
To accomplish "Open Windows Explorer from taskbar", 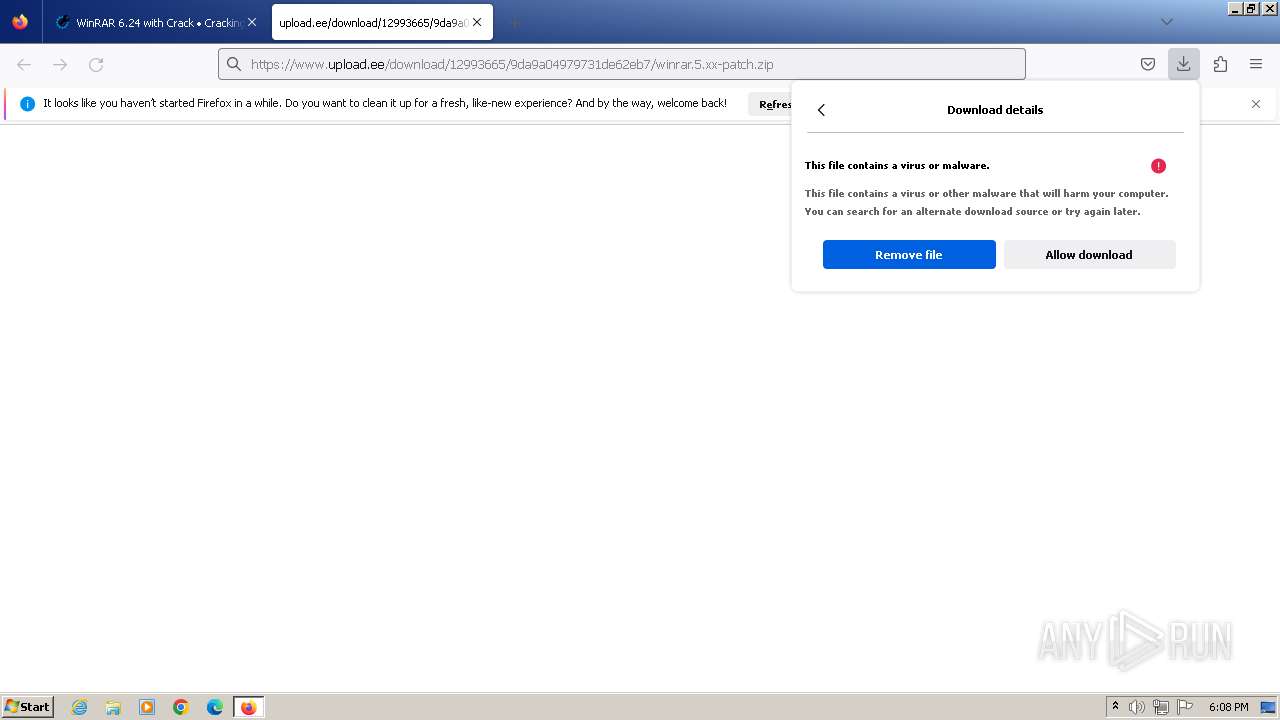I will (x=113, y=707).
